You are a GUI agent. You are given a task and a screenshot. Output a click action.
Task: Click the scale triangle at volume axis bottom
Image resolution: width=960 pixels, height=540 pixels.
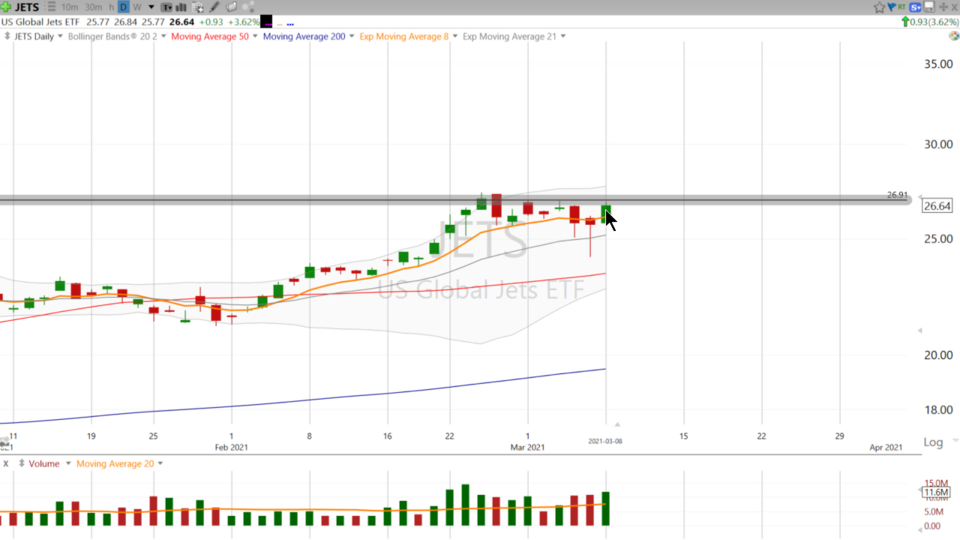click(920, 530)
